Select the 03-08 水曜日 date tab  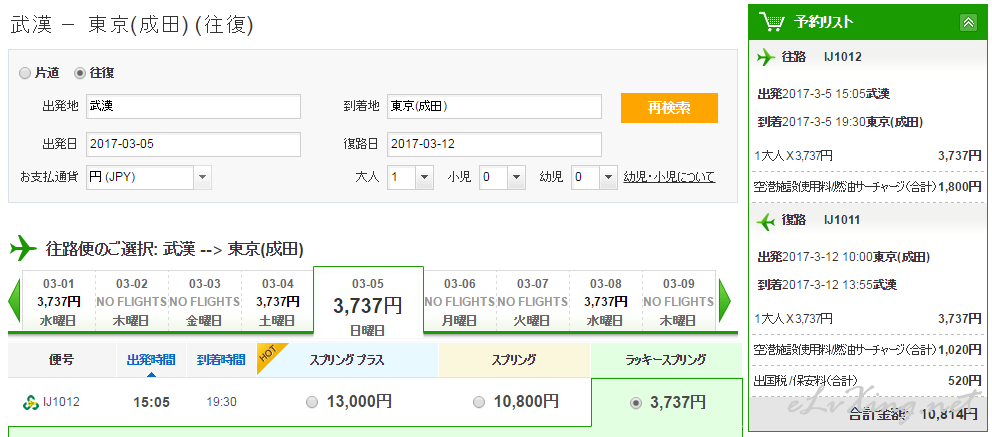(606, 302)
